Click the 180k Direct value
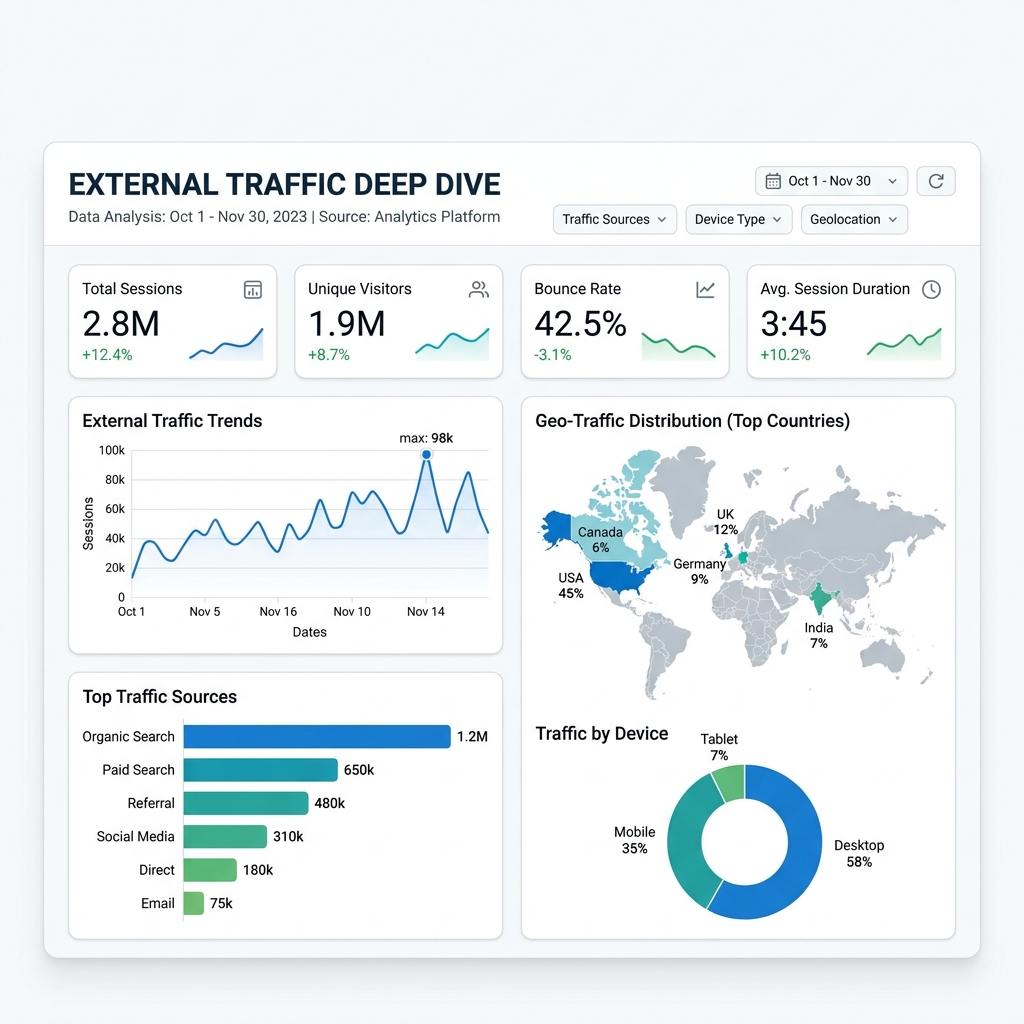The height and width of the screenshot is (1024, 1024). pyautogui.click(x=258, y=870)
